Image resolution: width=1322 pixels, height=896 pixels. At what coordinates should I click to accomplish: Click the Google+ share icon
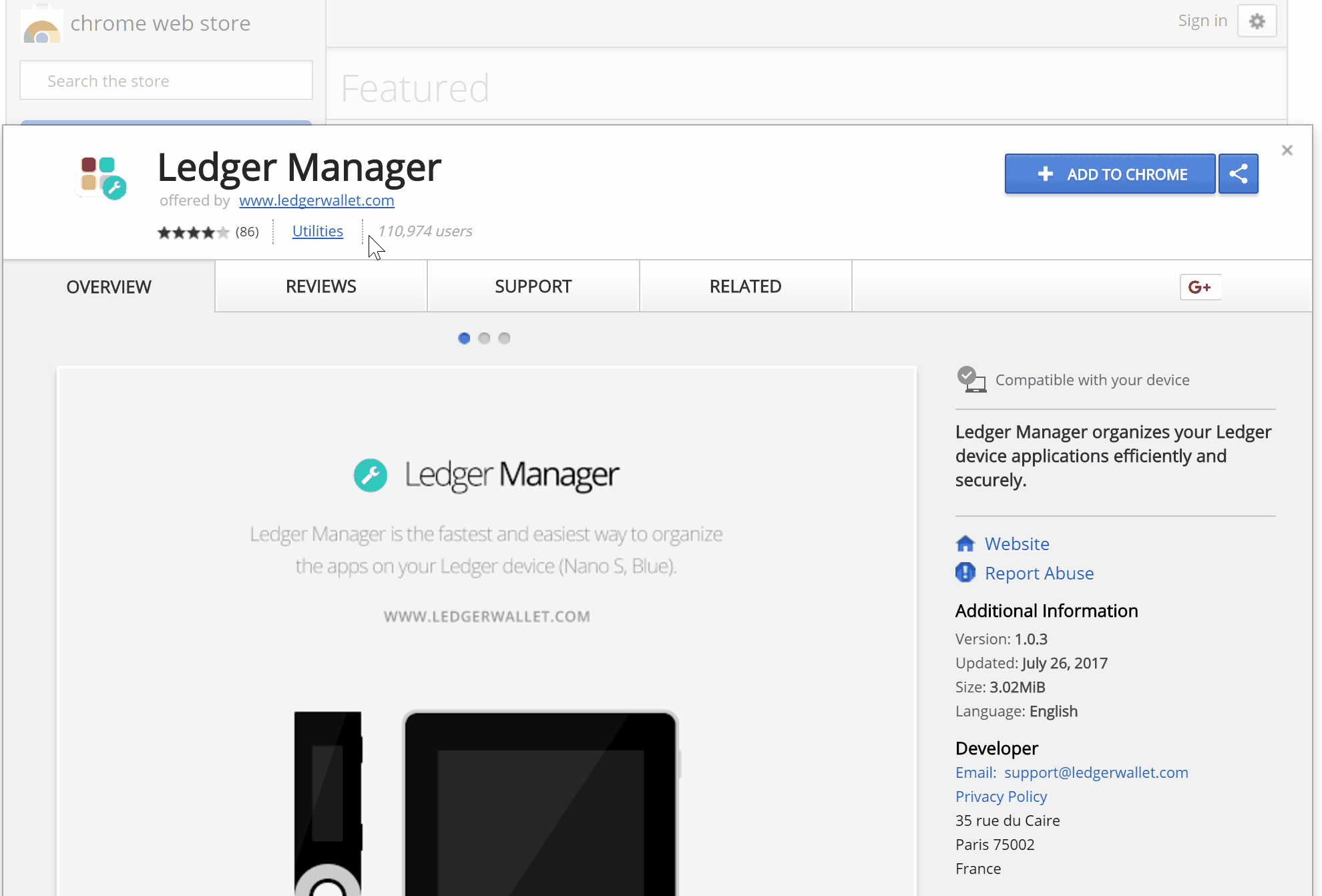pyautogui.click(x=1199, y=287)
